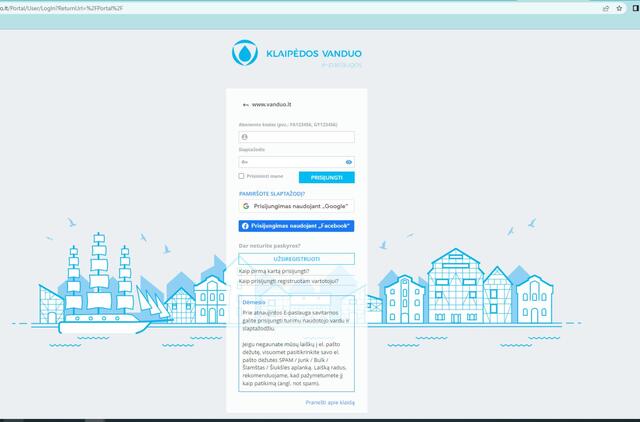Click the Klaipėdos Vanduo water drop logo
This screenshot has width=640, height=422.
[x=244, y=53]
